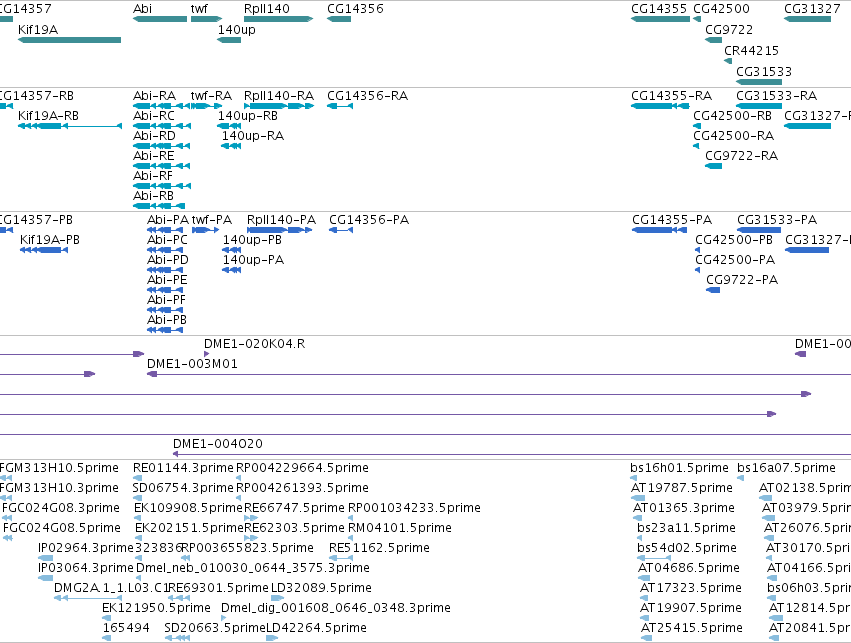Click the CG9722-RA transcript label
The width and height of the screenshot is (851, 643).
click(741, 156)
